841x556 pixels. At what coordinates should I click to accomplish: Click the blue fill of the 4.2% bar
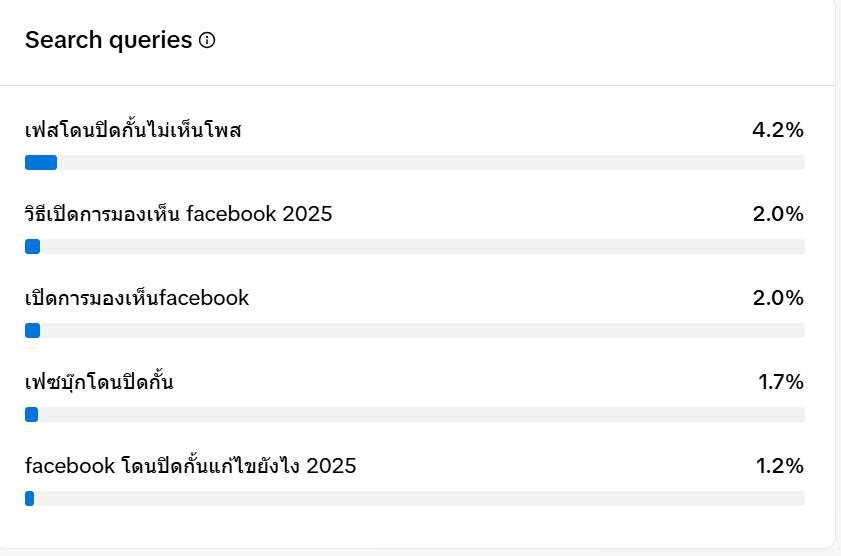41,163
